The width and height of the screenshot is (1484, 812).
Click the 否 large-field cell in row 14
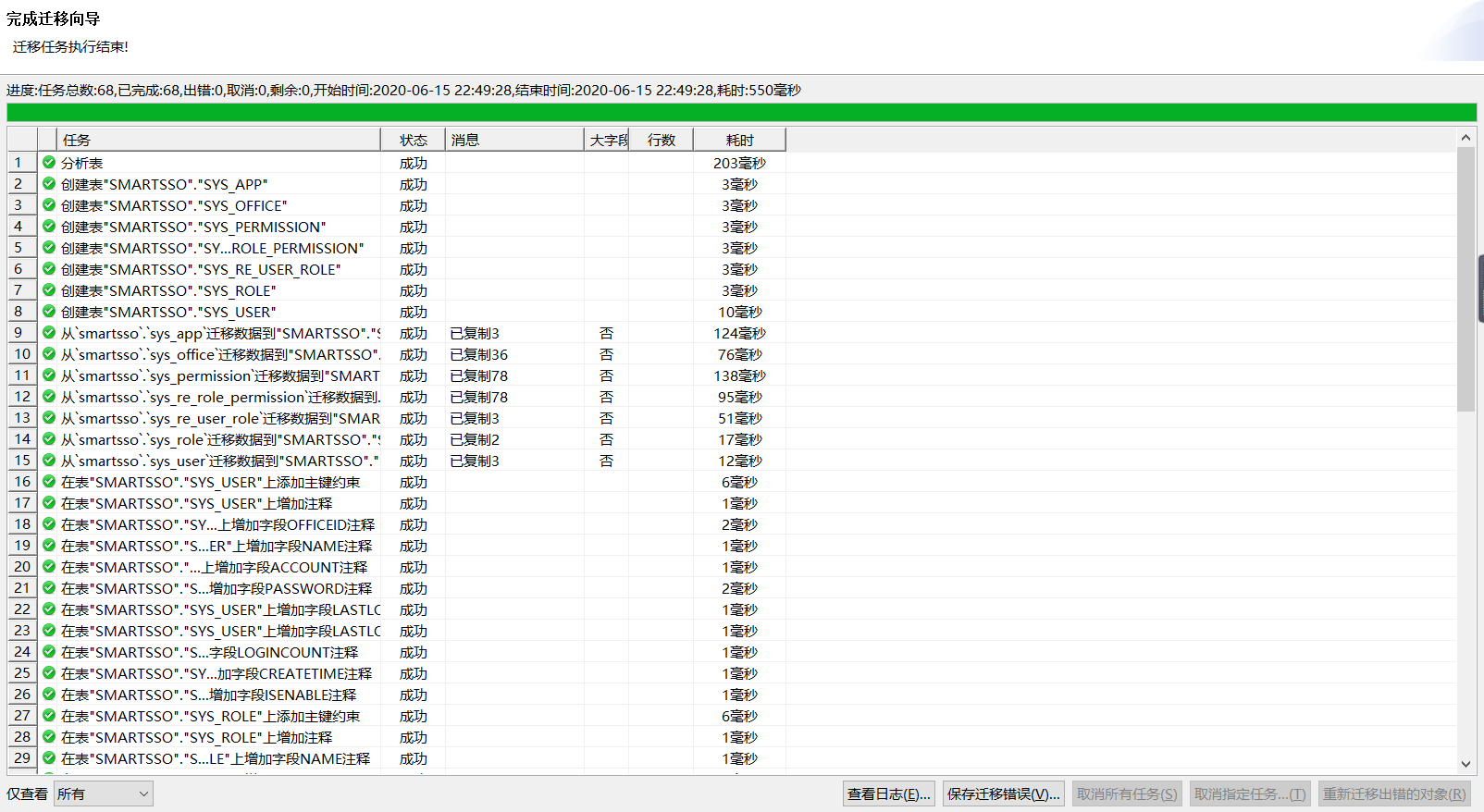(x=607, y=439)
